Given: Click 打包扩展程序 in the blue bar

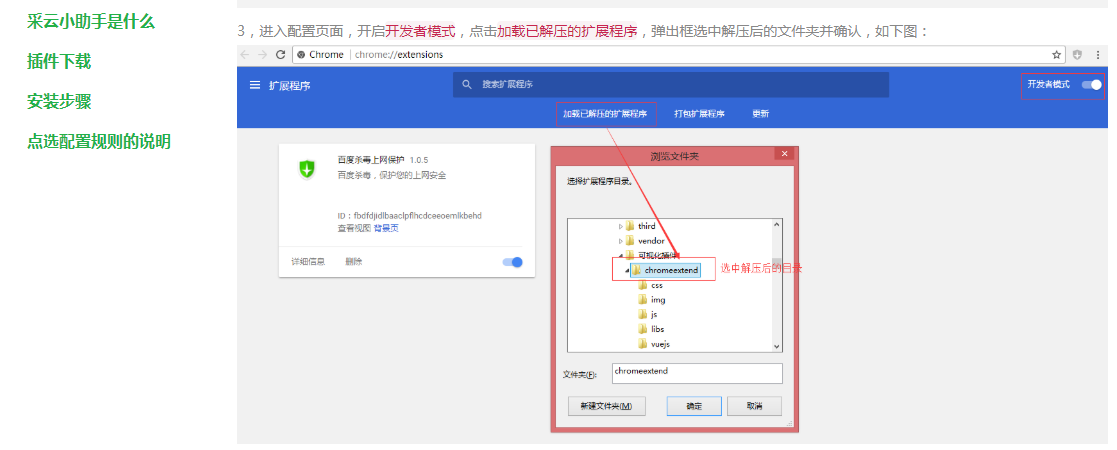Looking at the screenshot, I should tap(700, 114).
